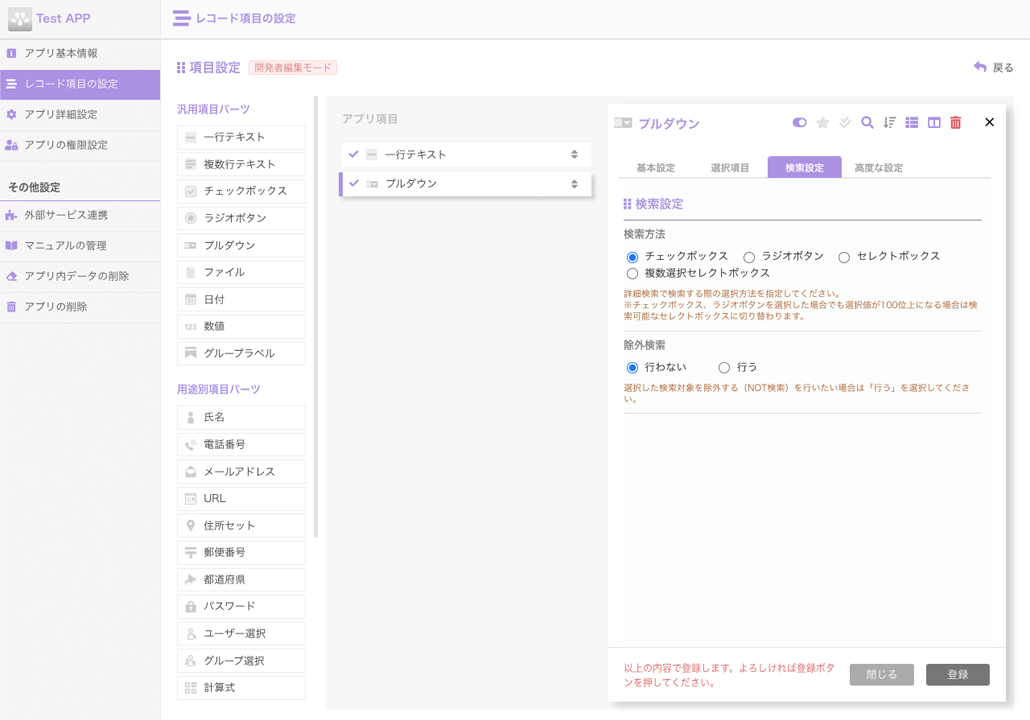Click the 開発者編集モード badge
This screenshot has width=1030, height=720.
[x=293, y=68]
